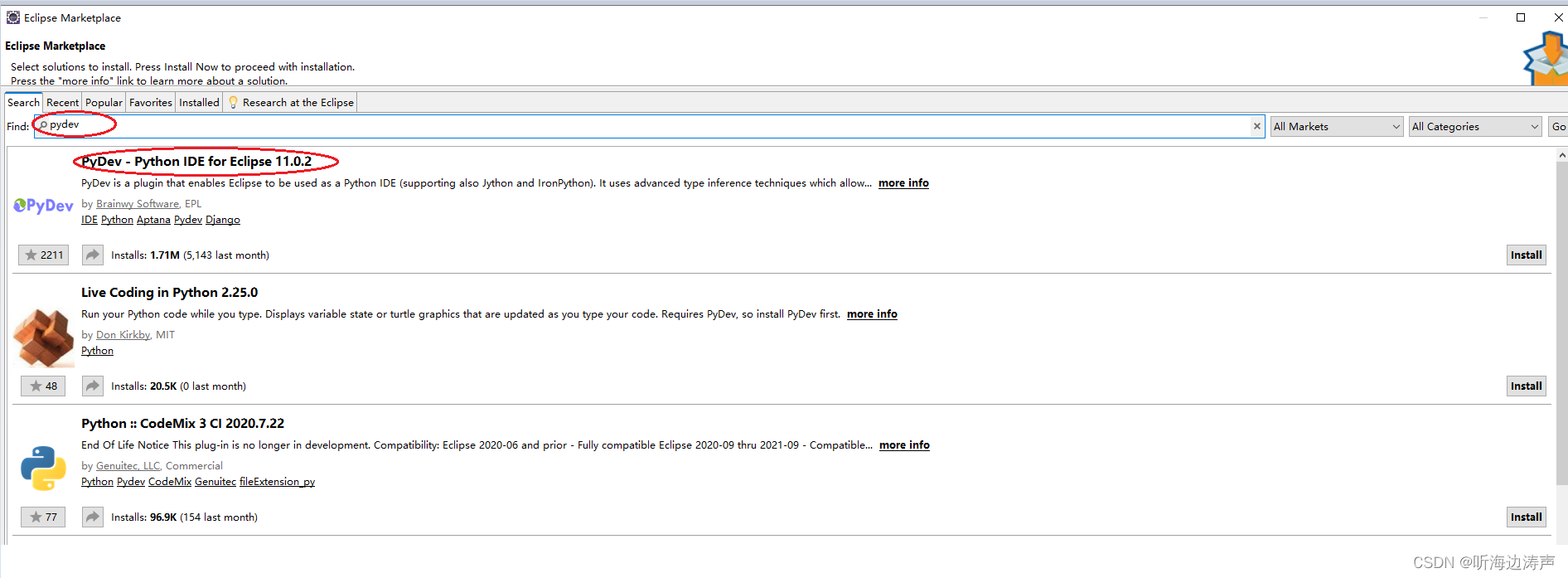Screen dimensions: 1568x578
Task: Close the Eclipse Marketplace window
Action: coord(1558,17)
